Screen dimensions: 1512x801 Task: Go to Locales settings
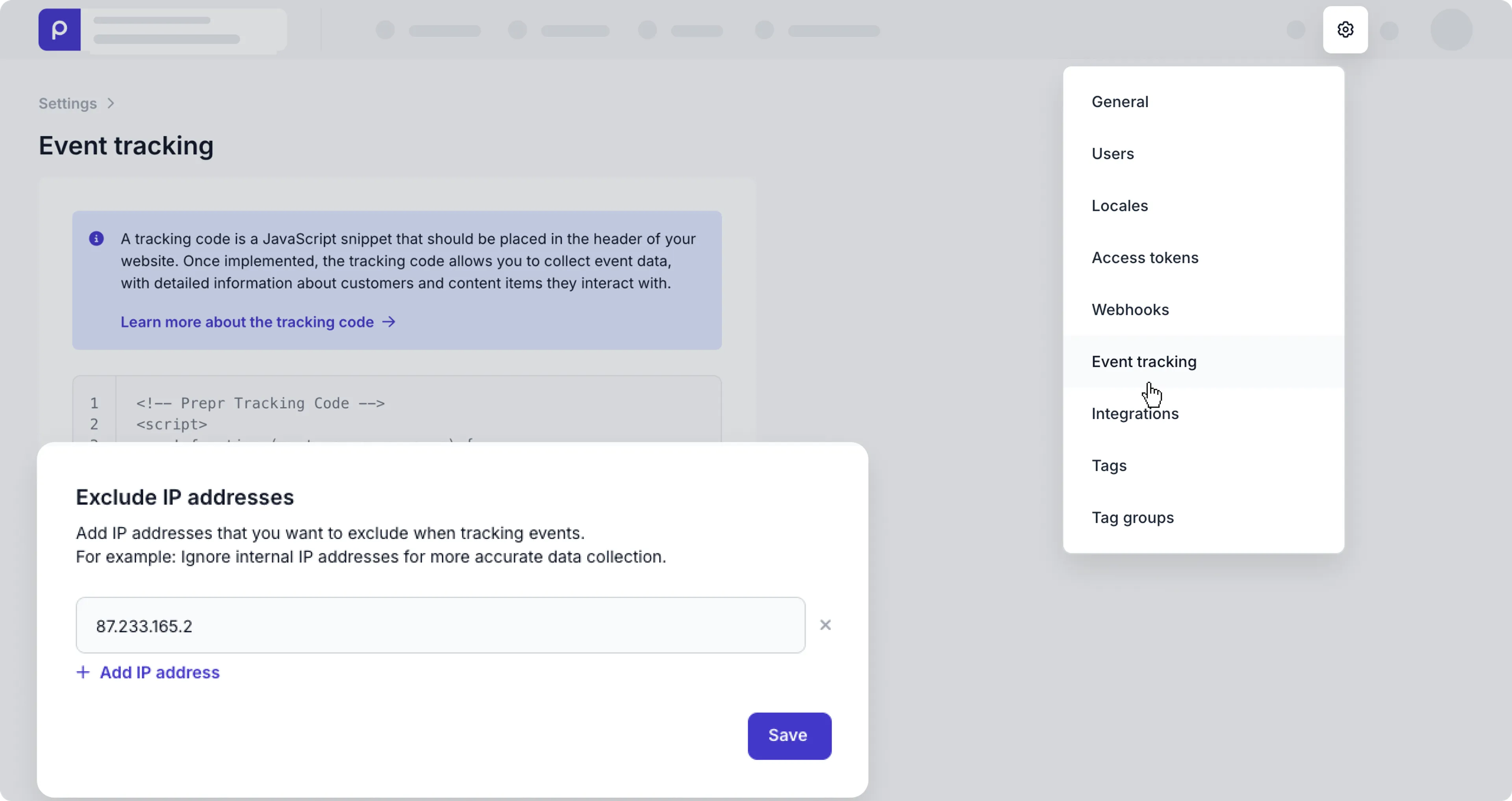pos(1119,206)
